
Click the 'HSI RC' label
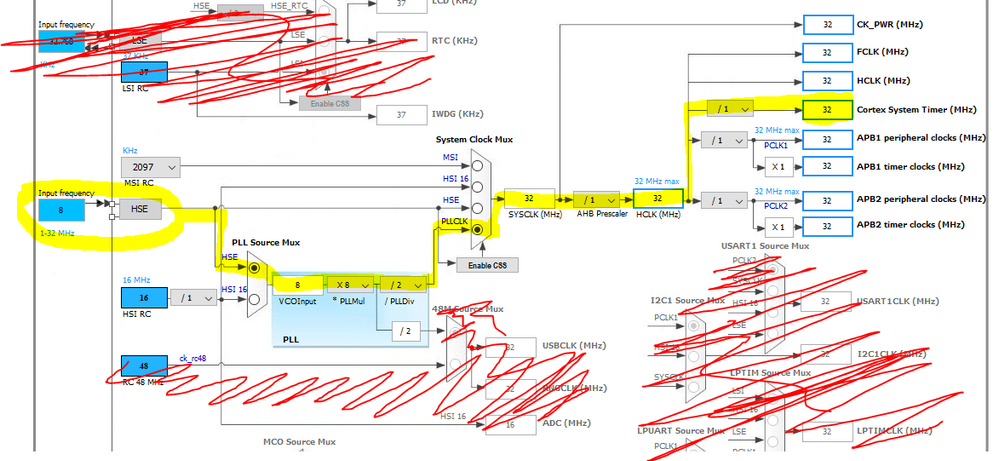(x=136, y=315)
